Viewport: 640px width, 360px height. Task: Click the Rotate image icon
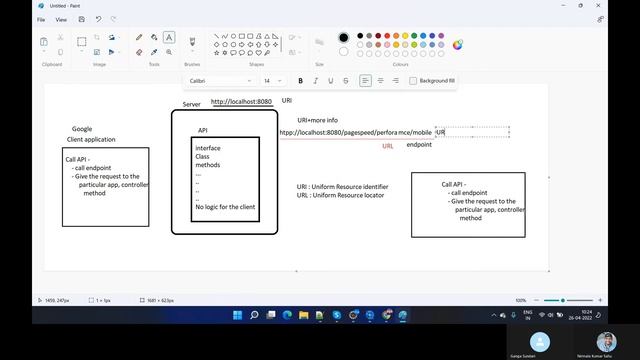point(112,37)
